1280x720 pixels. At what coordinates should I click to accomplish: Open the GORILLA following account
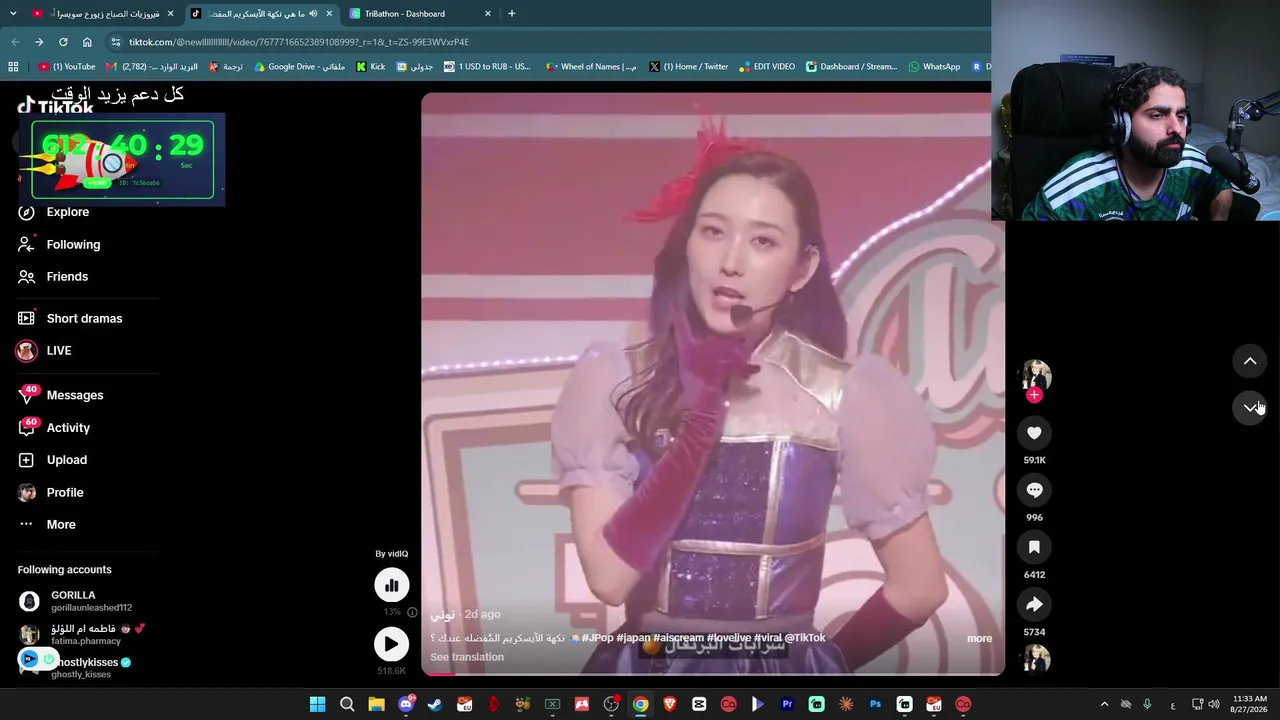click(76, 601)
